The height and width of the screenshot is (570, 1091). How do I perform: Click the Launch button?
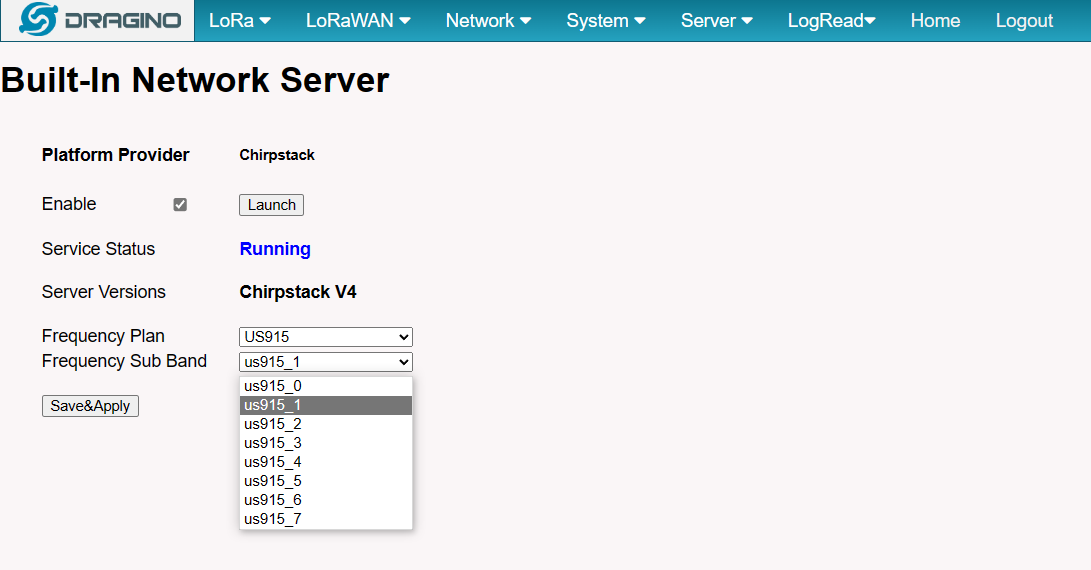click(x=271, y=205)
